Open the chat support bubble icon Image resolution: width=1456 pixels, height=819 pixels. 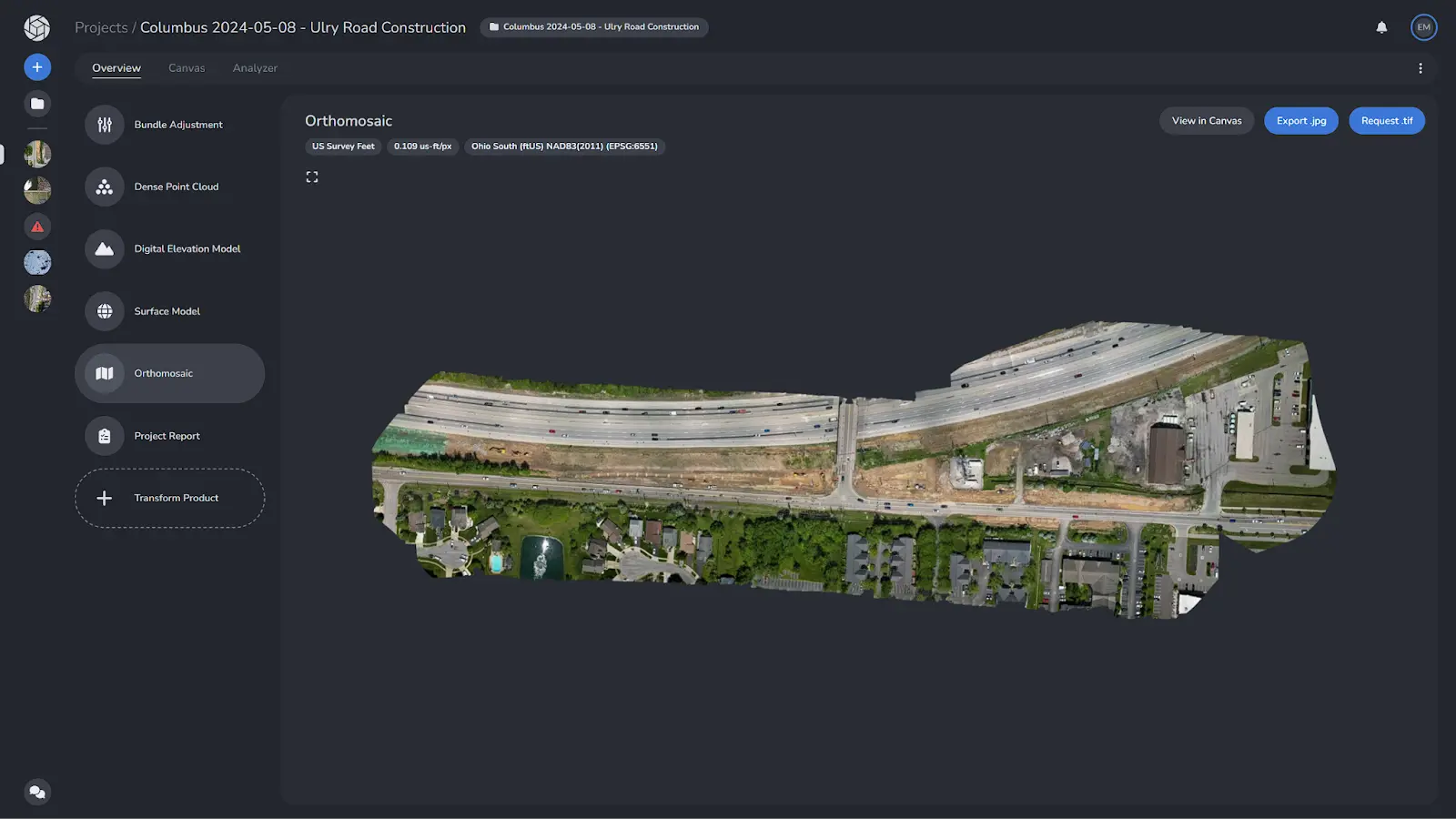(x=37, y=792)
